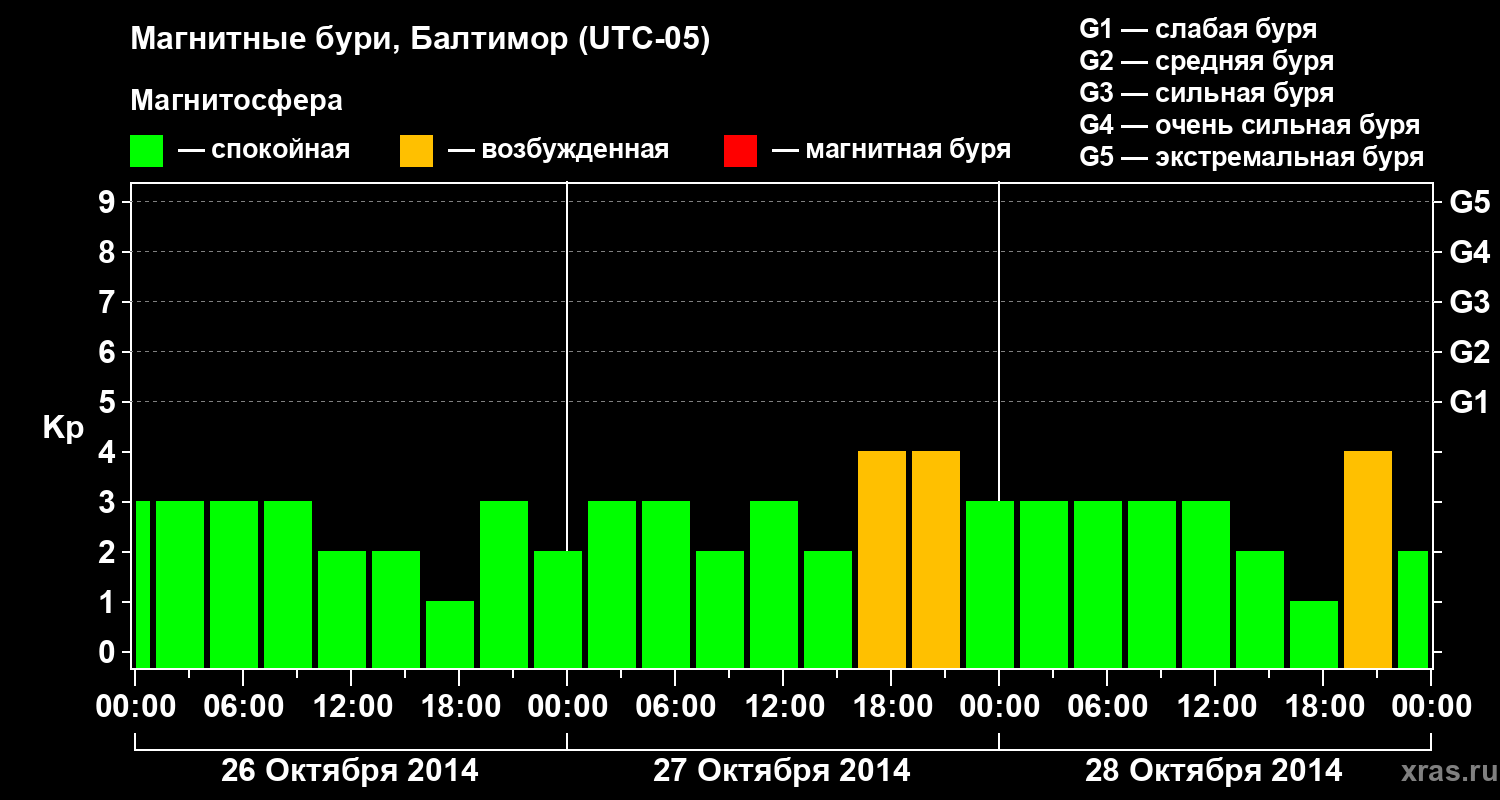Click the narrow last green bar at far right
This screenshot has height=800, width=1500.
pyautogui.click(x=1413, y=609)
